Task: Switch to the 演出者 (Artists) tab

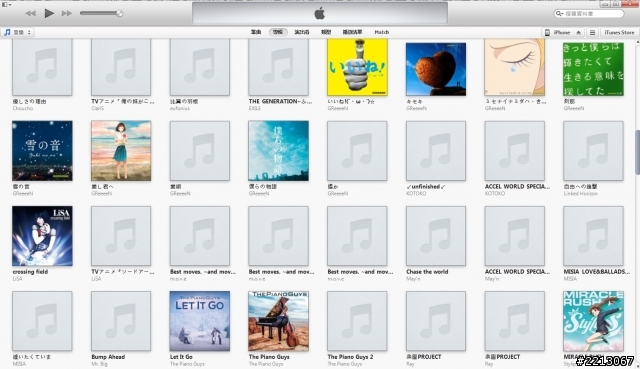Action: (x=302, y=32)
